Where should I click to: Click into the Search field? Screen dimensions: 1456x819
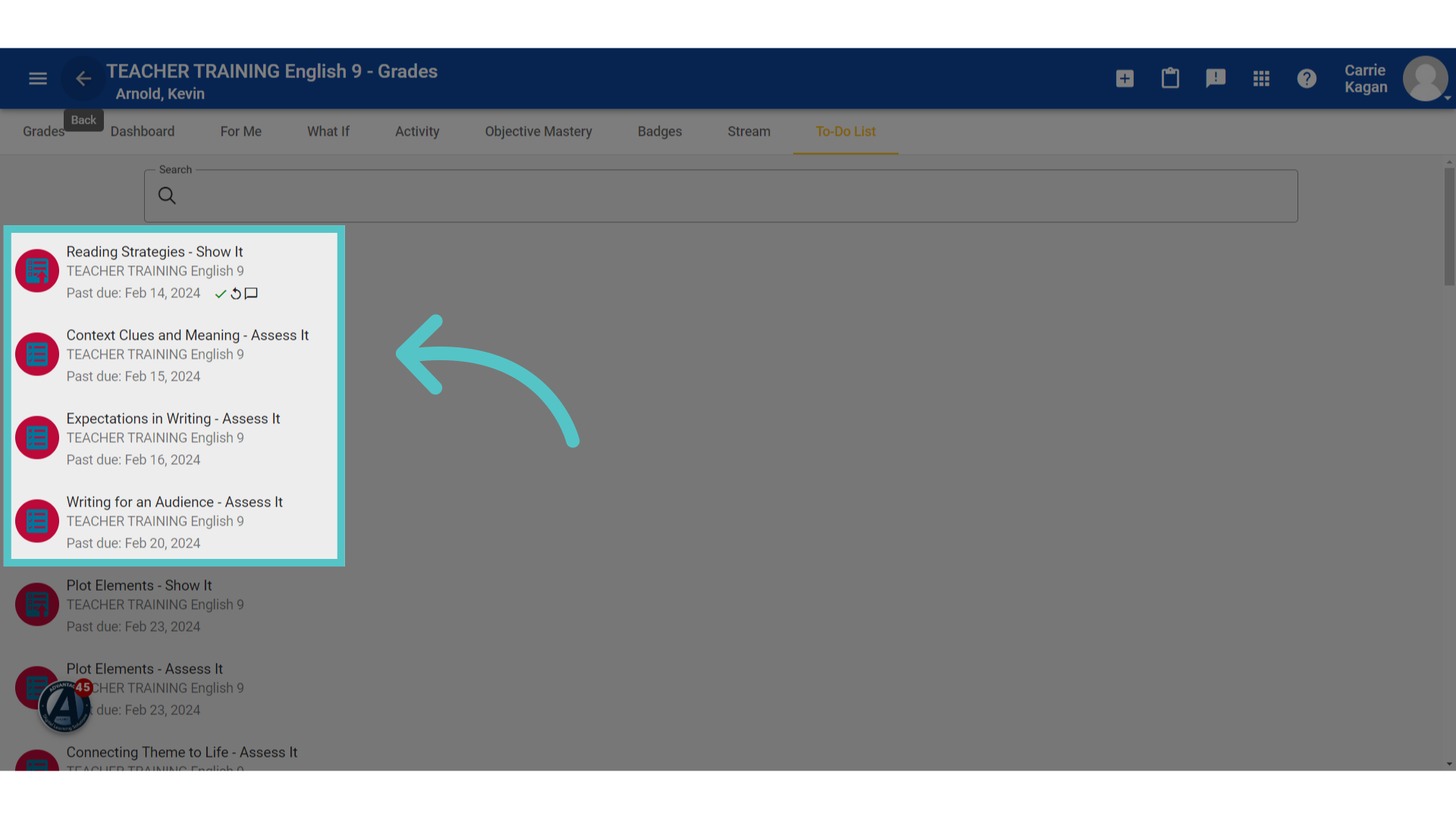click(720, 196)
